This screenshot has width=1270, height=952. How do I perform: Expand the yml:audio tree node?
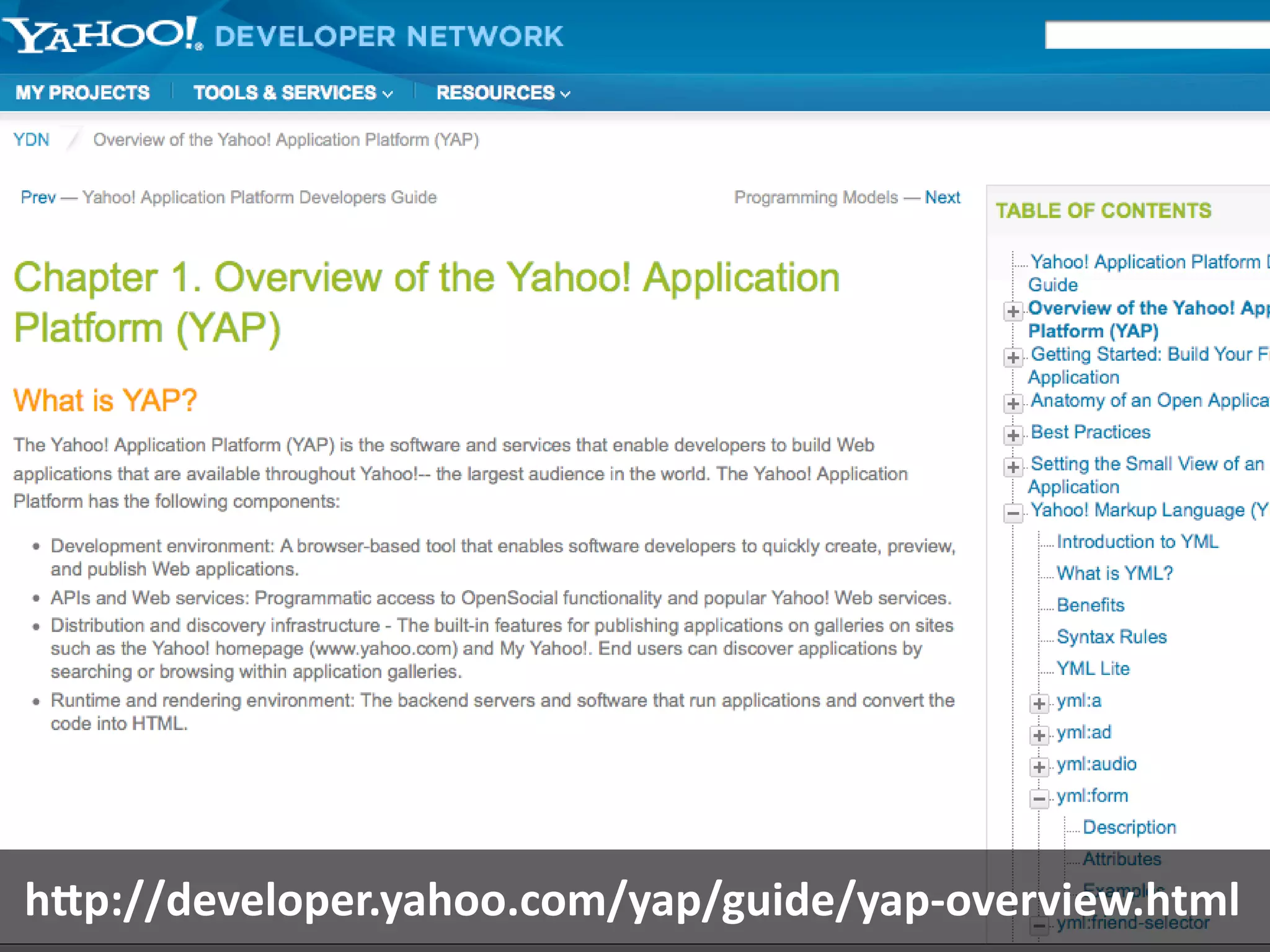point(1039,767)
